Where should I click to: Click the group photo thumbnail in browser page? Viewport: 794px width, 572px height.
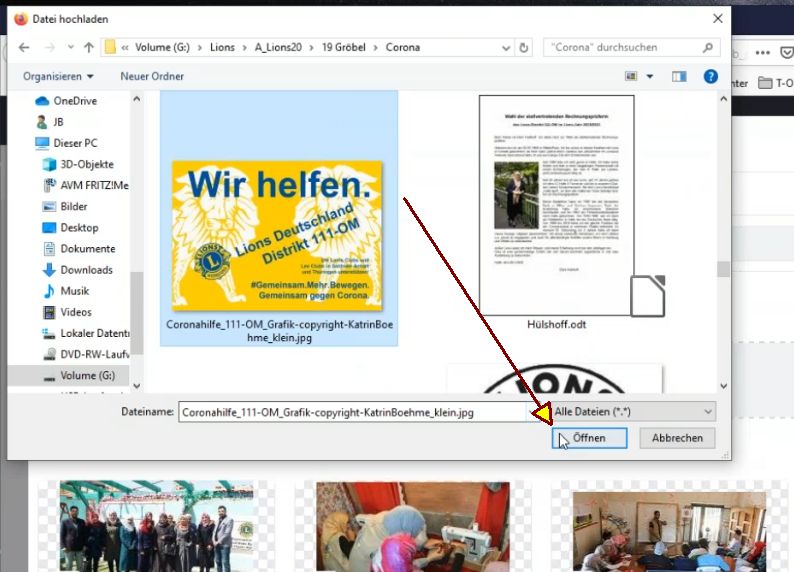pos(156,526)
